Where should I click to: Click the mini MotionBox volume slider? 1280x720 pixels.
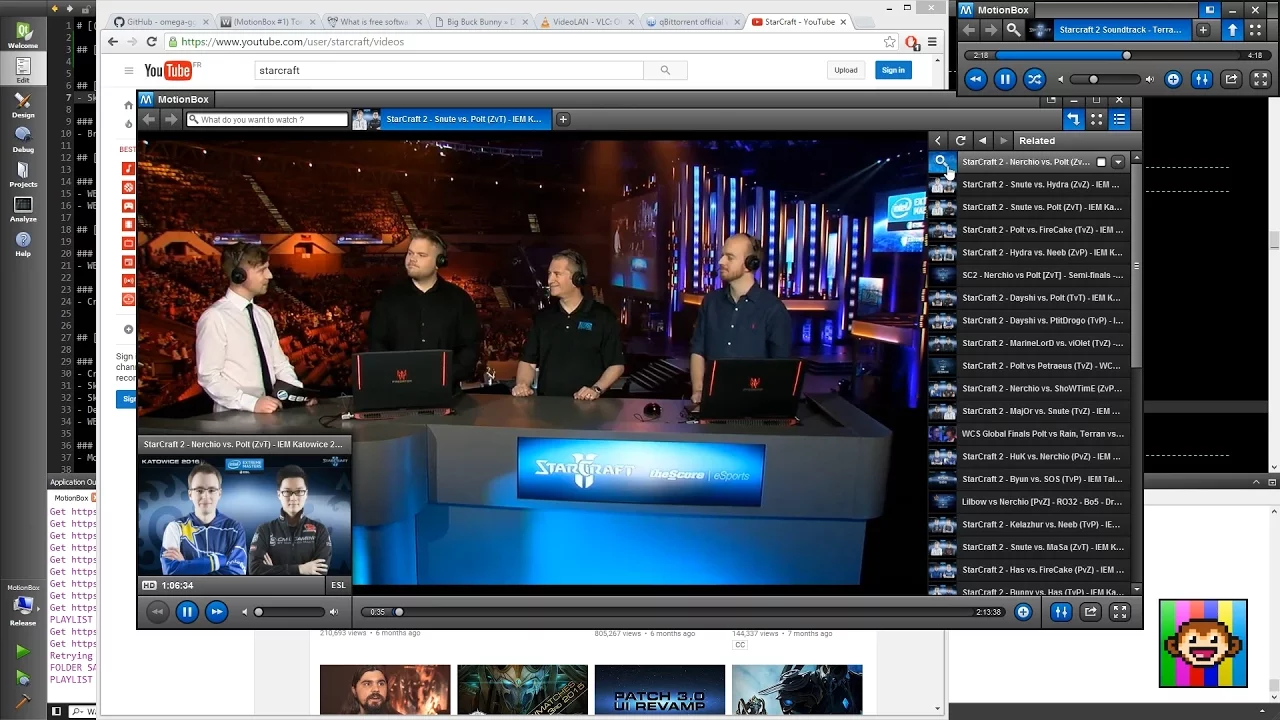coord(1105,79)
